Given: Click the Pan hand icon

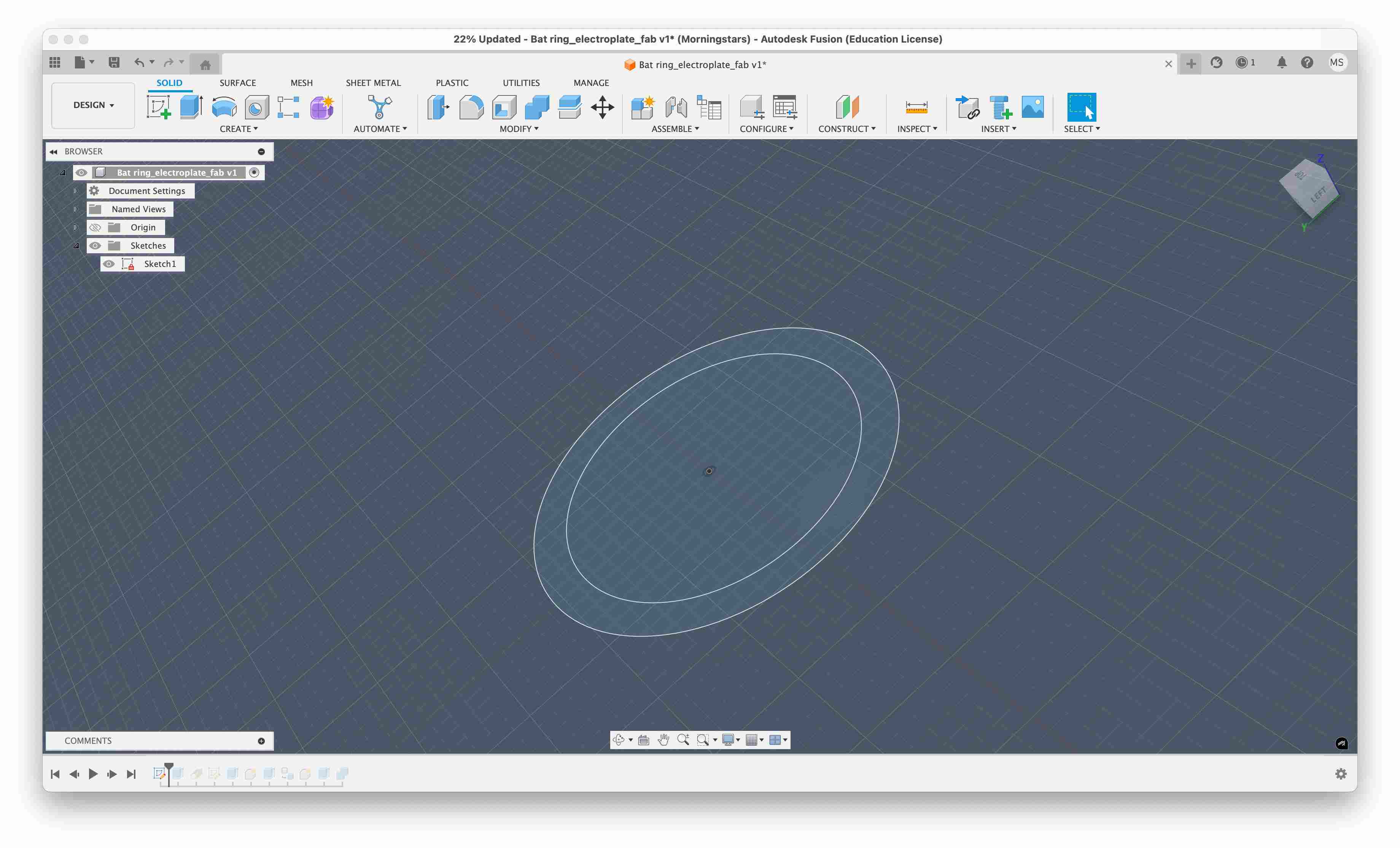Looking at the screenshot, I should pyautogui.click(x=663, y=740).
